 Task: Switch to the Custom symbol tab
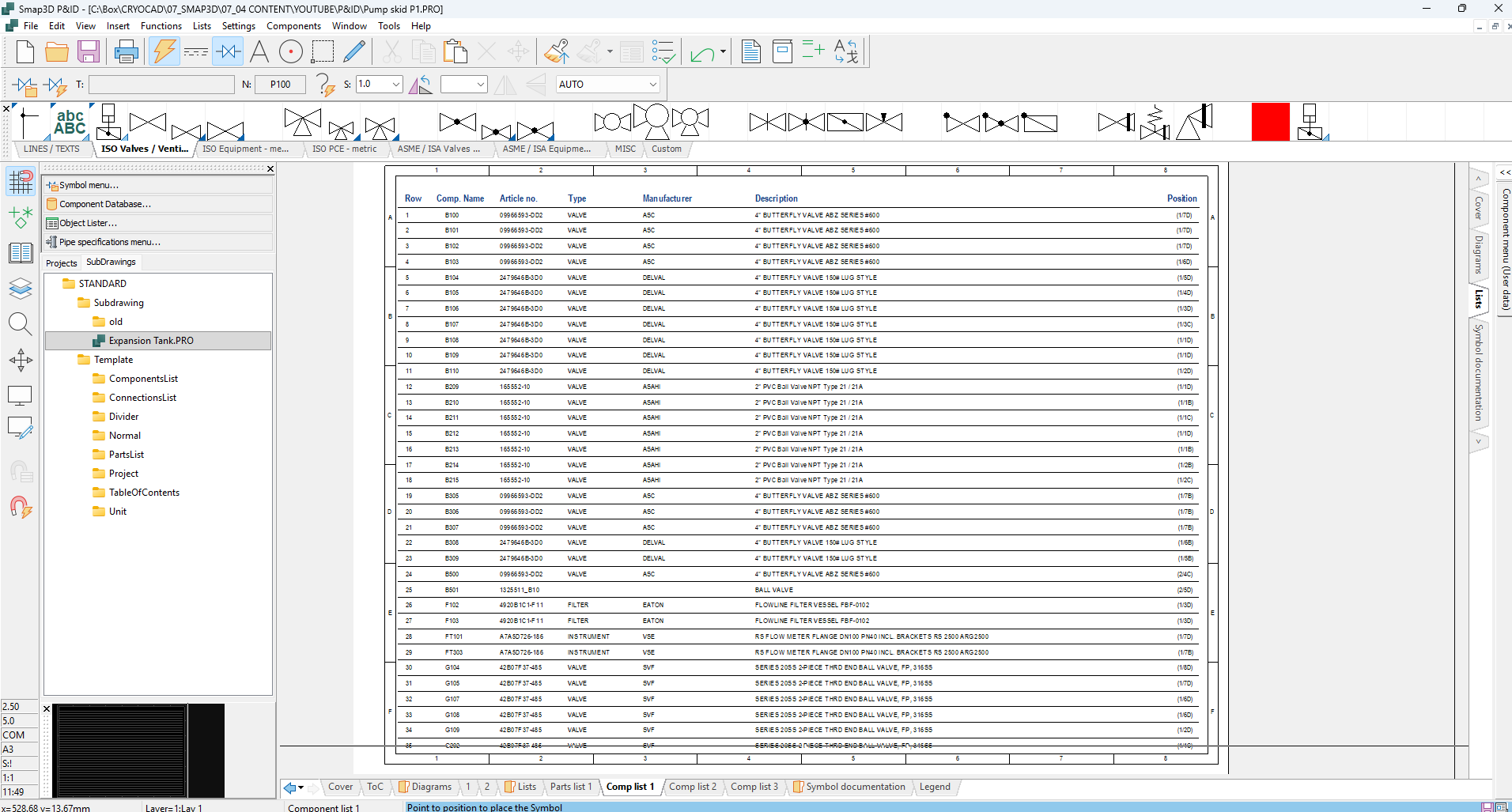coord(667,149)
